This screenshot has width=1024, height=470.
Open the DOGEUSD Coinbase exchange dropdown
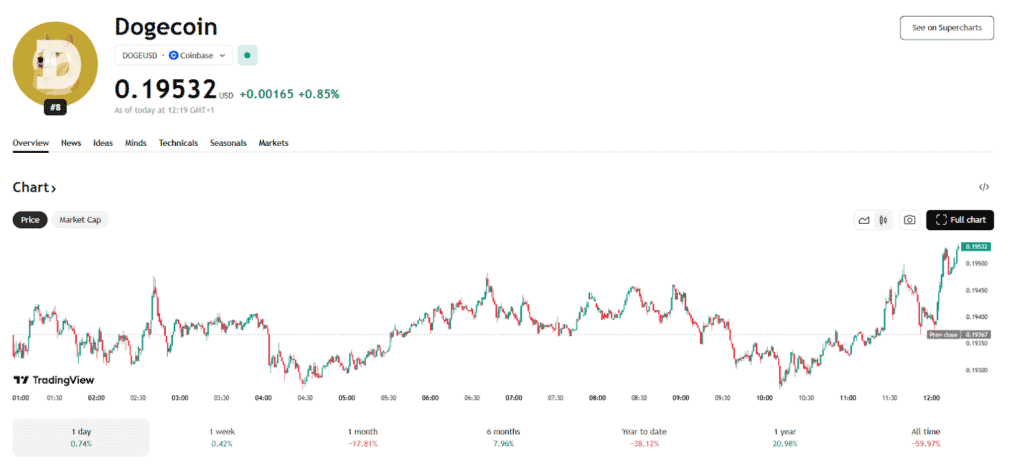tap(173, 56)
